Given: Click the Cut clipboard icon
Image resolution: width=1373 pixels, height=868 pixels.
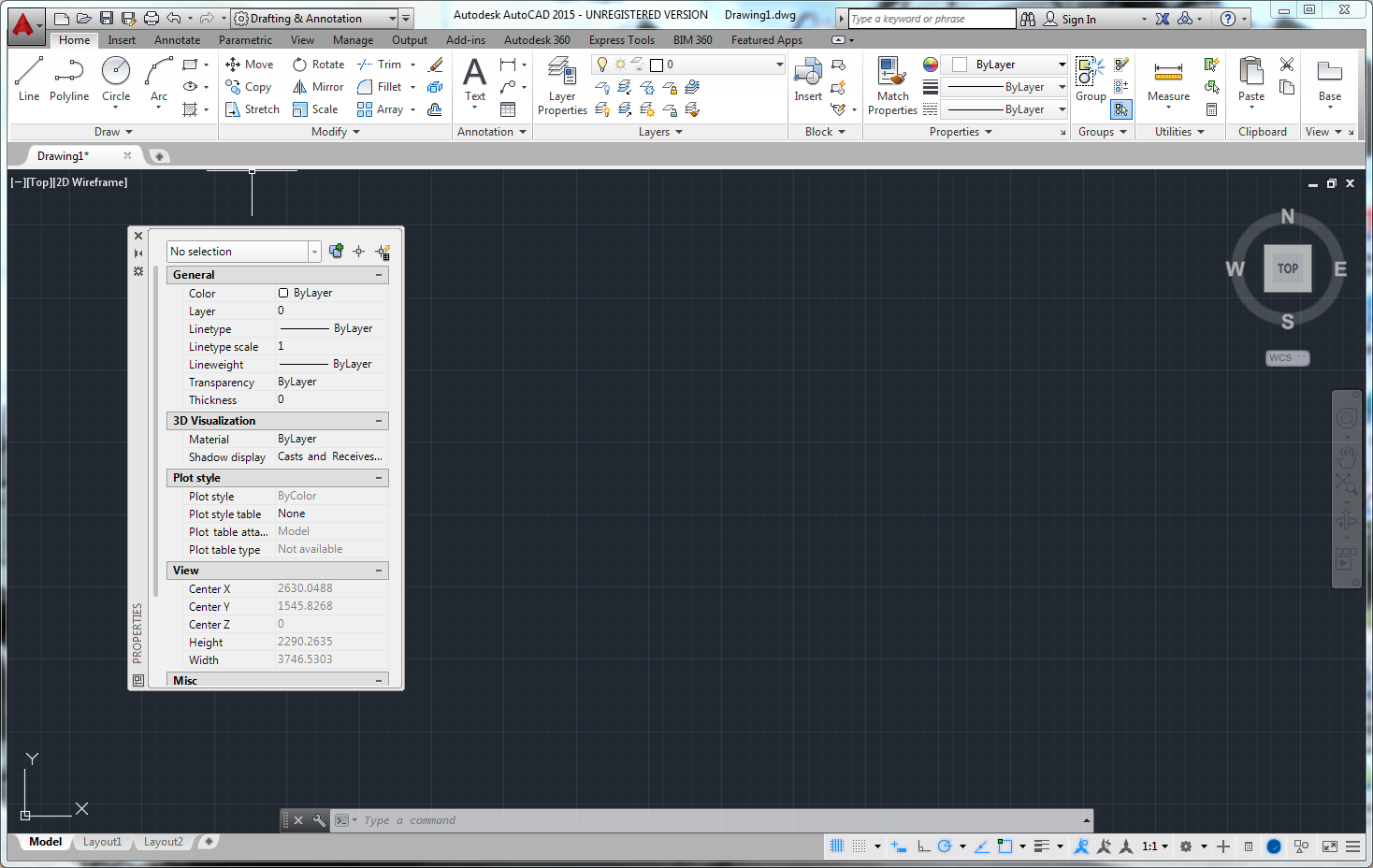Looking at the screenshot, I should (1287, 65).
